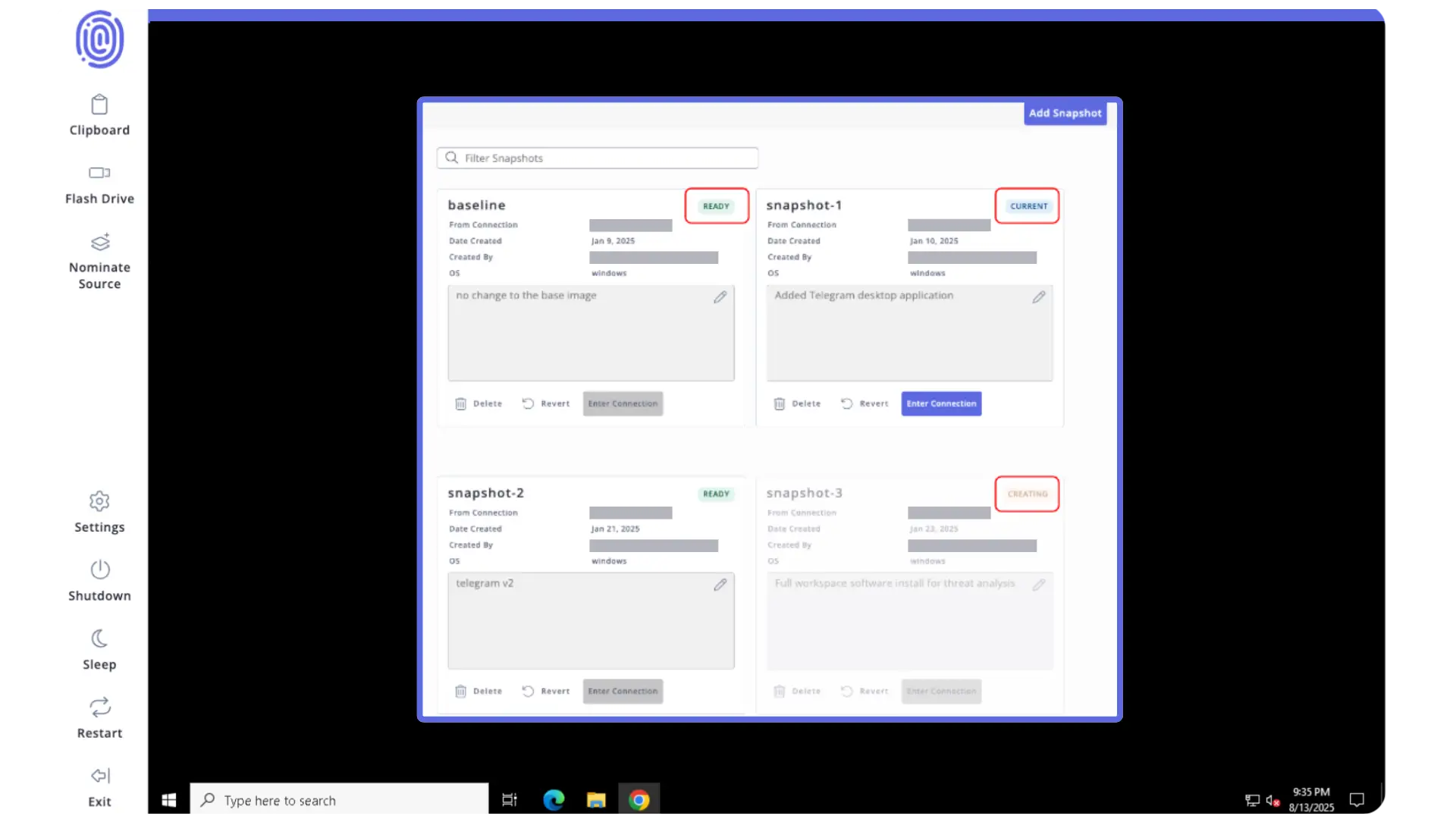Click Enter Connection for snapshot-3
The image size is (1456, 819).
941,691
